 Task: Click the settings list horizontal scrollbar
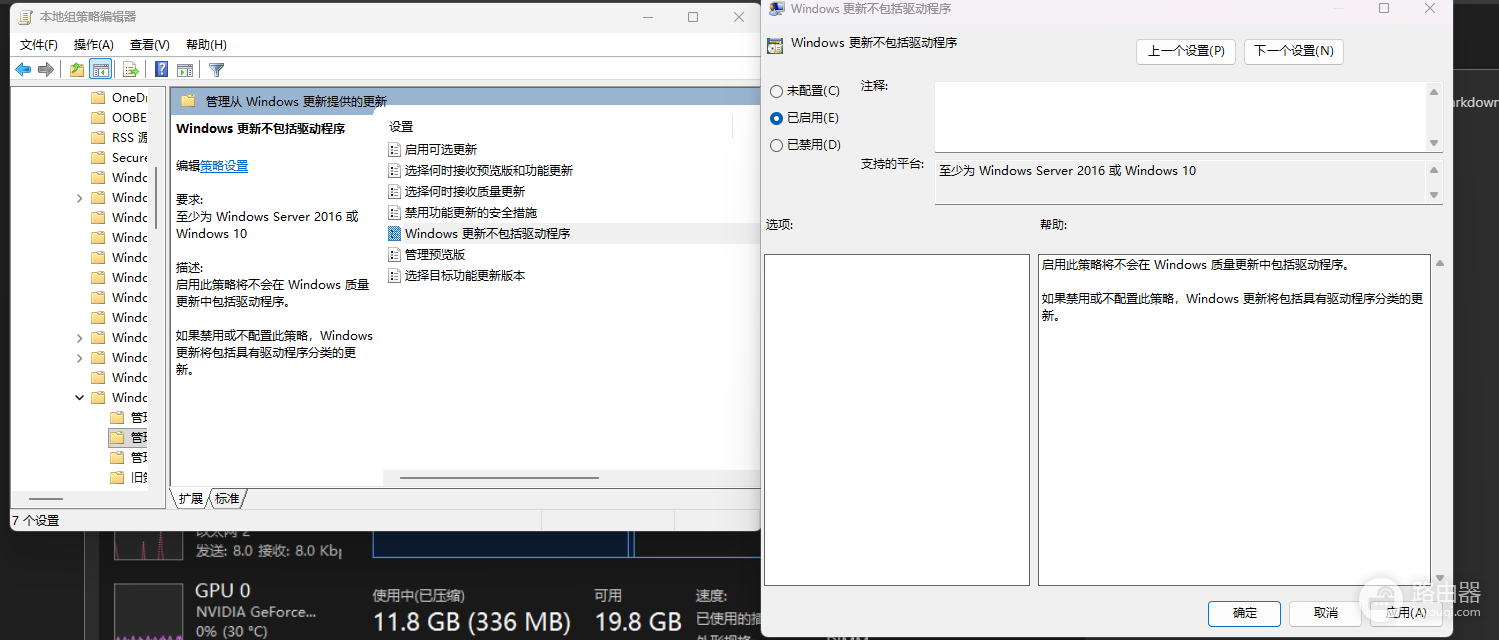(x=499, y=478)
